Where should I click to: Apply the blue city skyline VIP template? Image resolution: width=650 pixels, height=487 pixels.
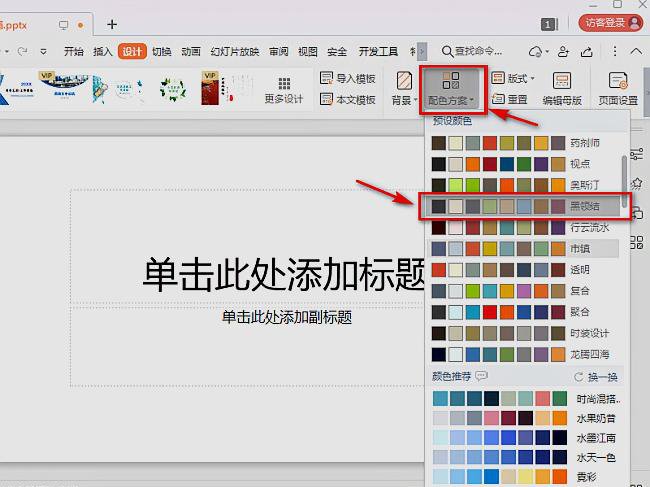pyautogui.click(x=64, y=86)
